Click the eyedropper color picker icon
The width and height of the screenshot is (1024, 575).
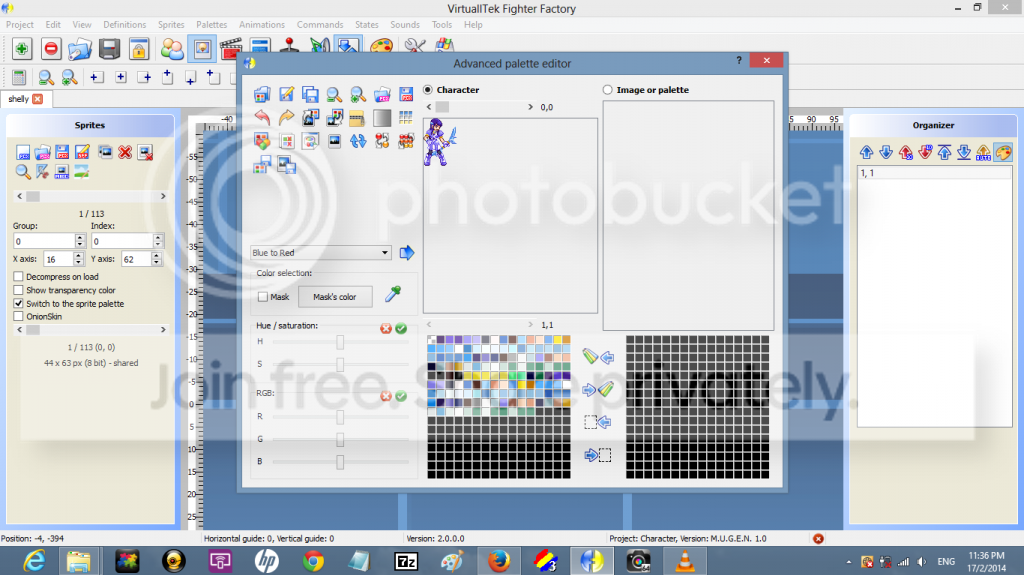click(x=392, y=295)
